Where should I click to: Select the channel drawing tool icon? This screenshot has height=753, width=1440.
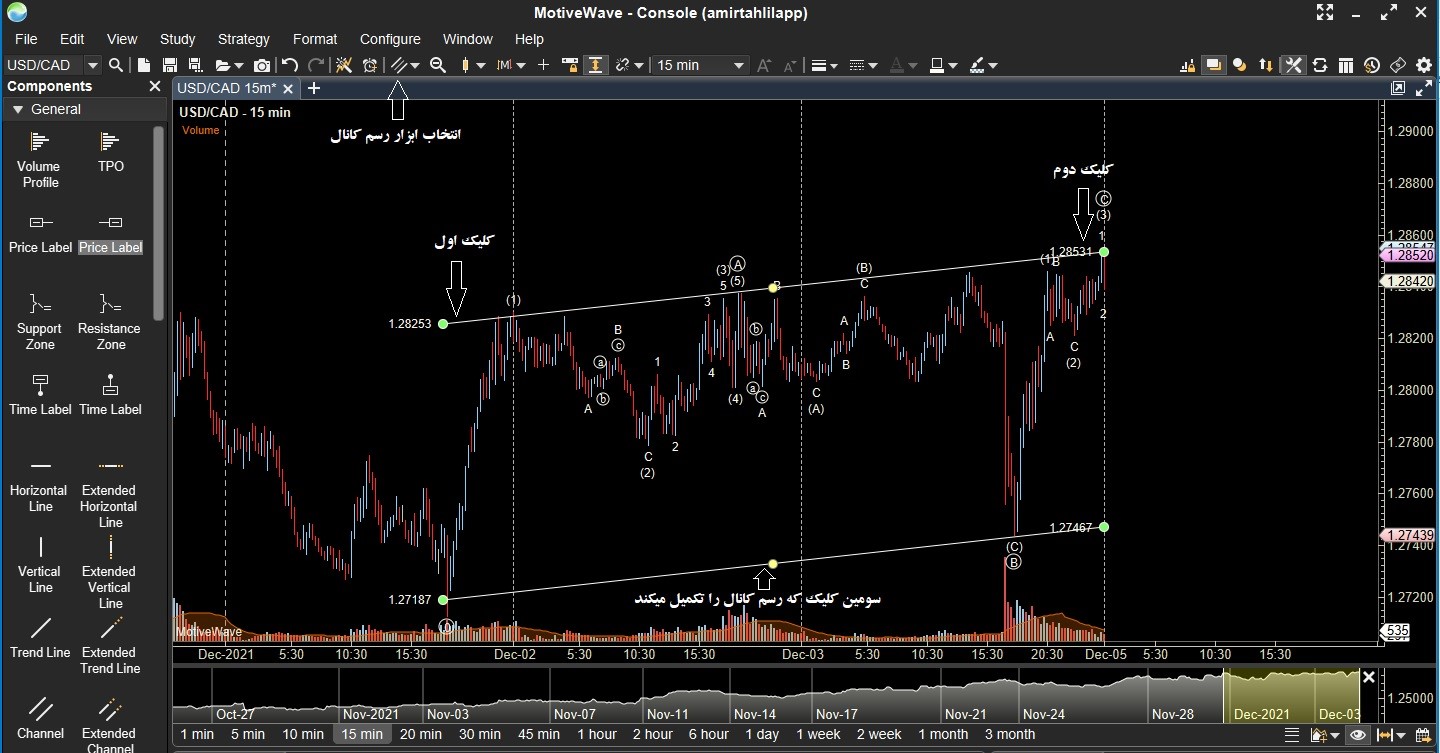[399, 65]
